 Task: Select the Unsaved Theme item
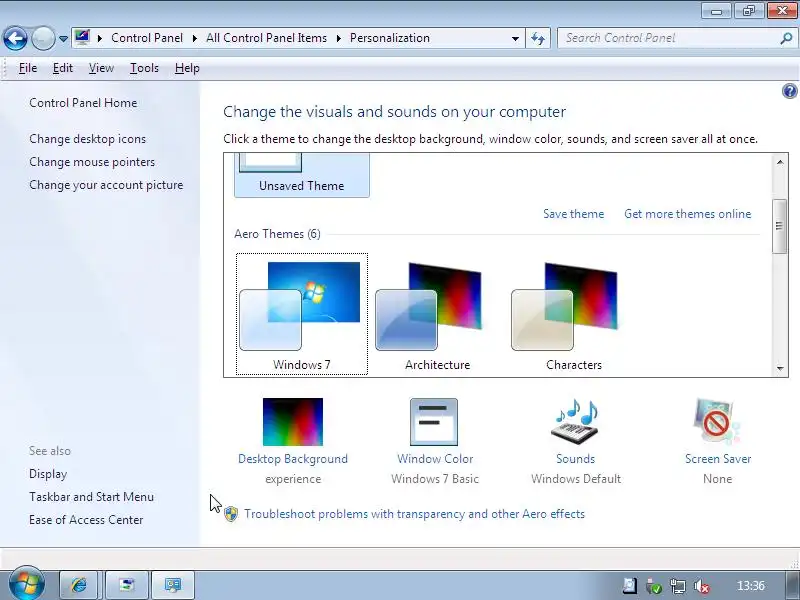click(x=302, y=176)
